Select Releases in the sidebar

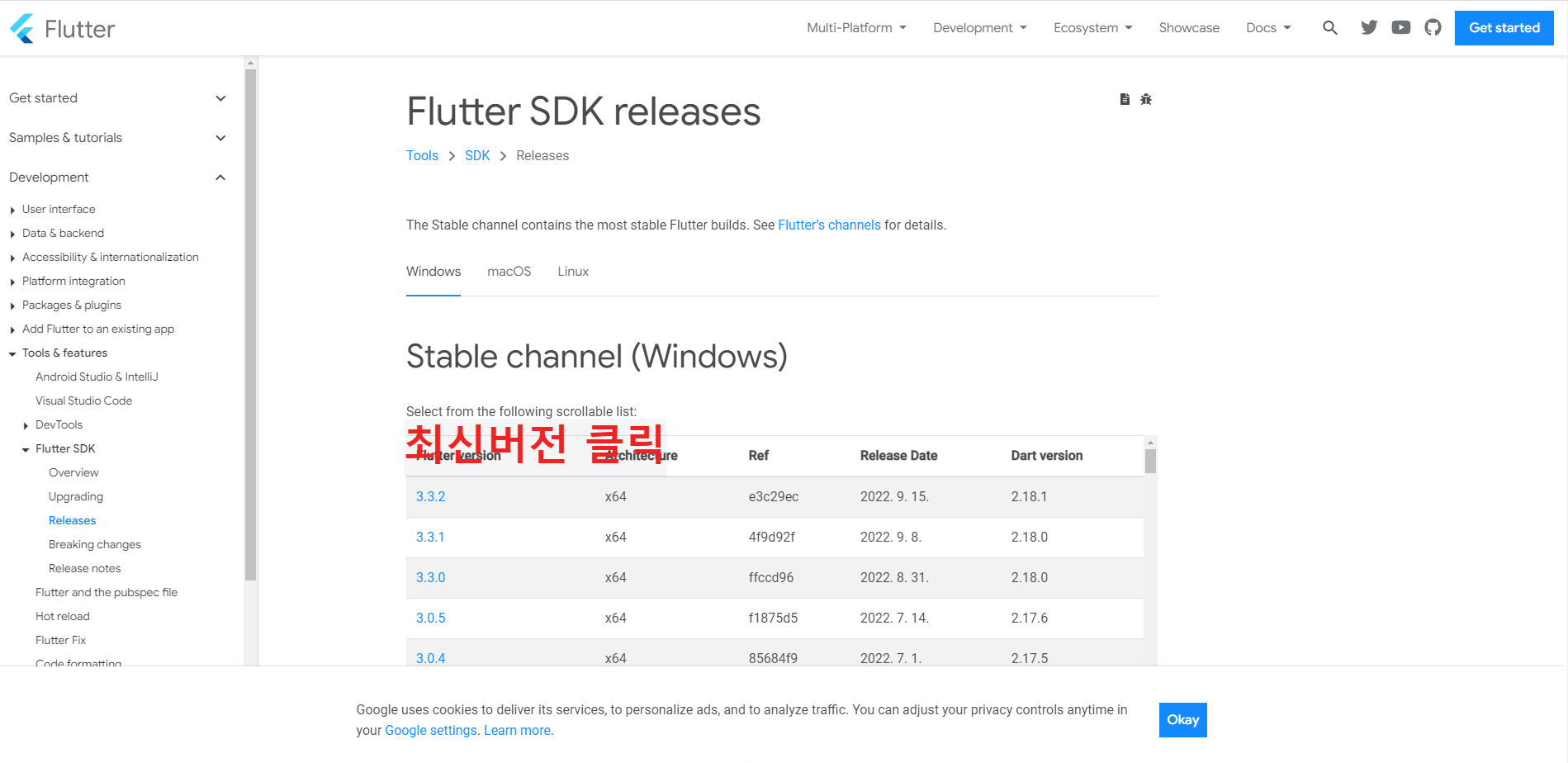click(72, 520)
